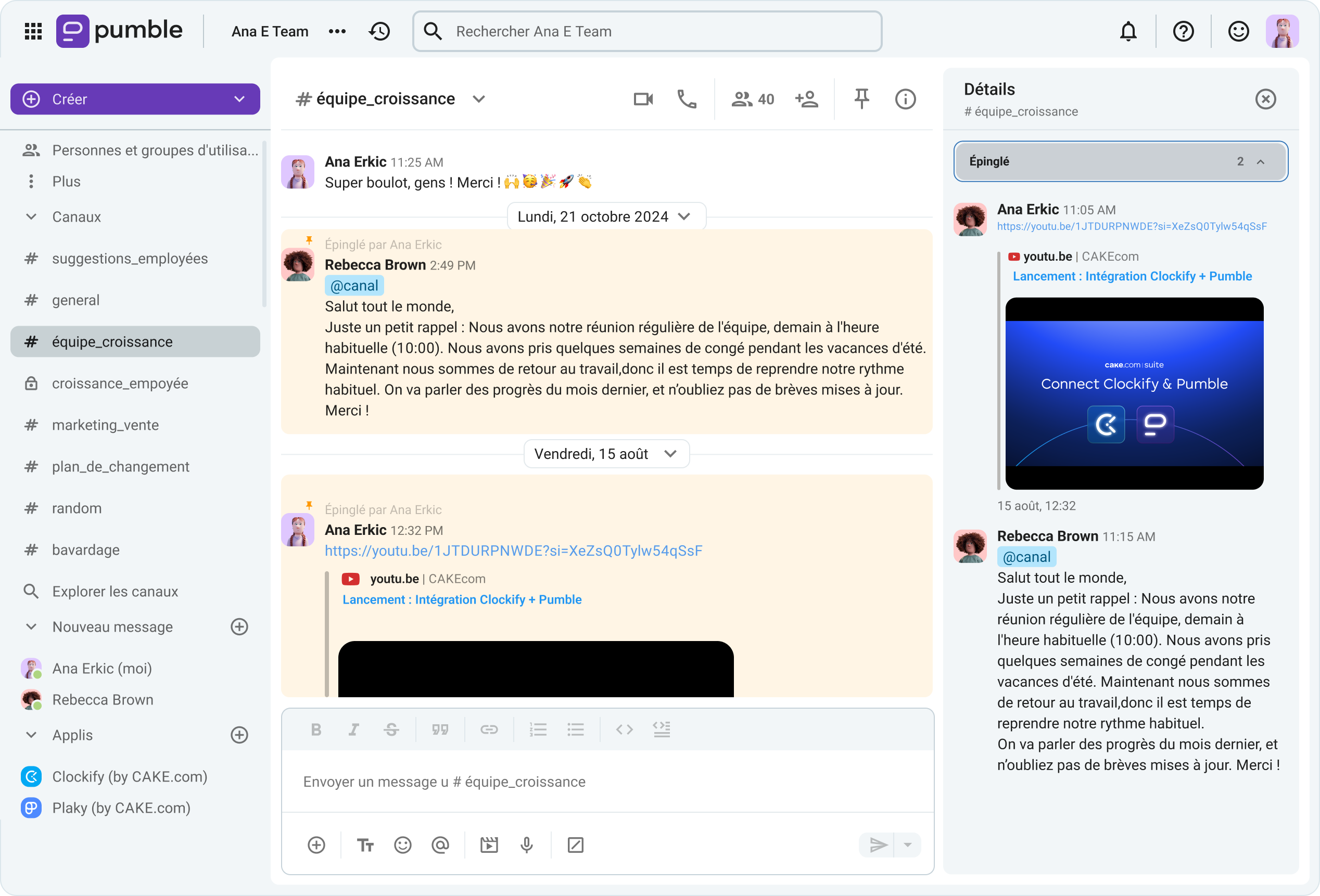
Task: Add people to the channel
Action: click(807, 99)
